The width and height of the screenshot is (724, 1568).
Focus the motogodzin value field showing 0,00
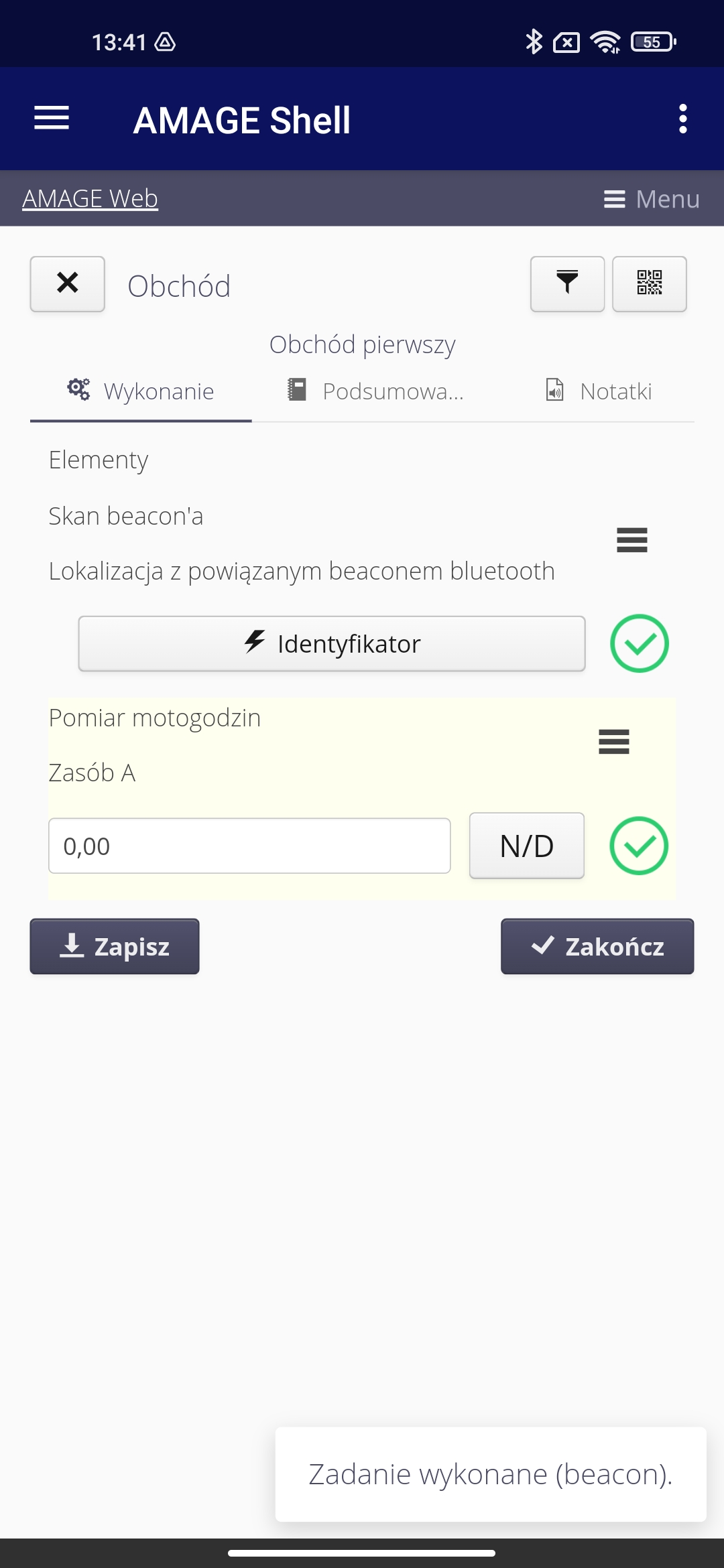click(249, 846)
